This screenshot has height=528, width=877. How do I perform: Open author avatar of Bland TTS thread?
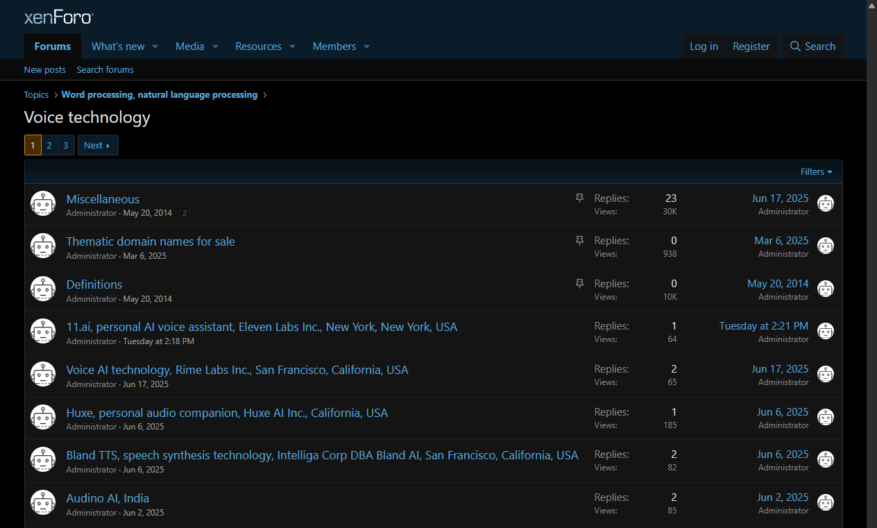43,460
